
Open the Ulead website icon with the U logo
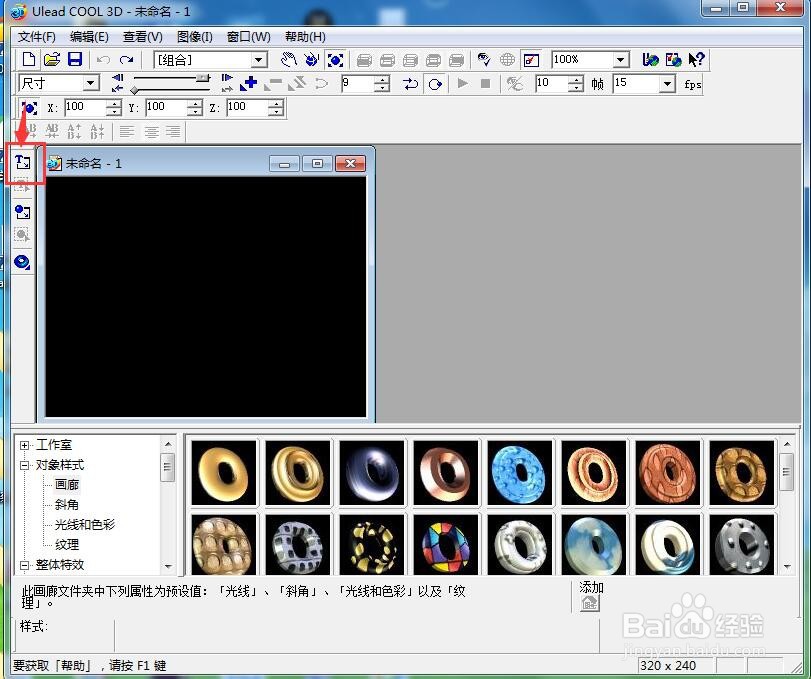point(650,60)
